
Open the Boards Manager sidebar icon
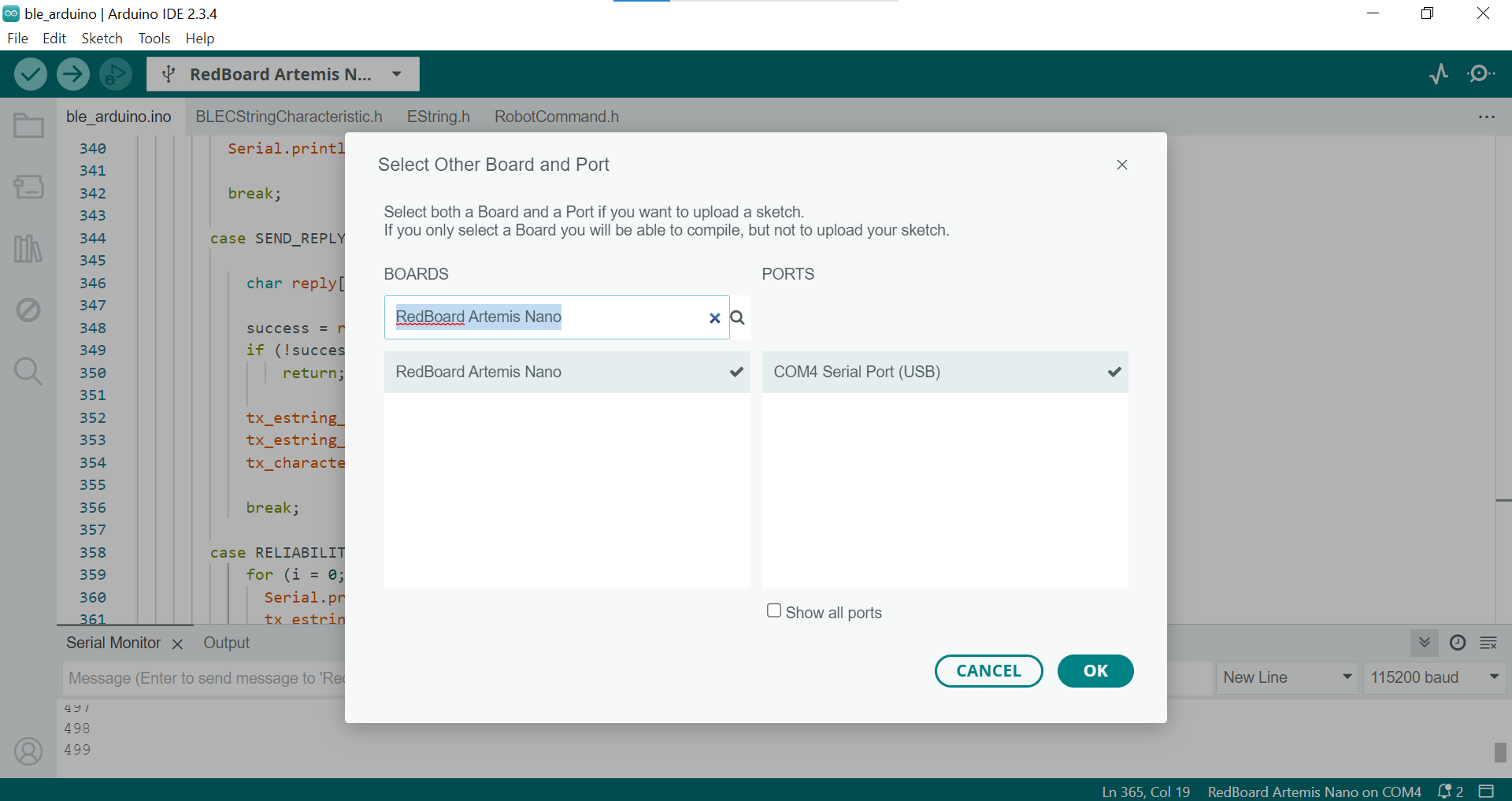28,187
